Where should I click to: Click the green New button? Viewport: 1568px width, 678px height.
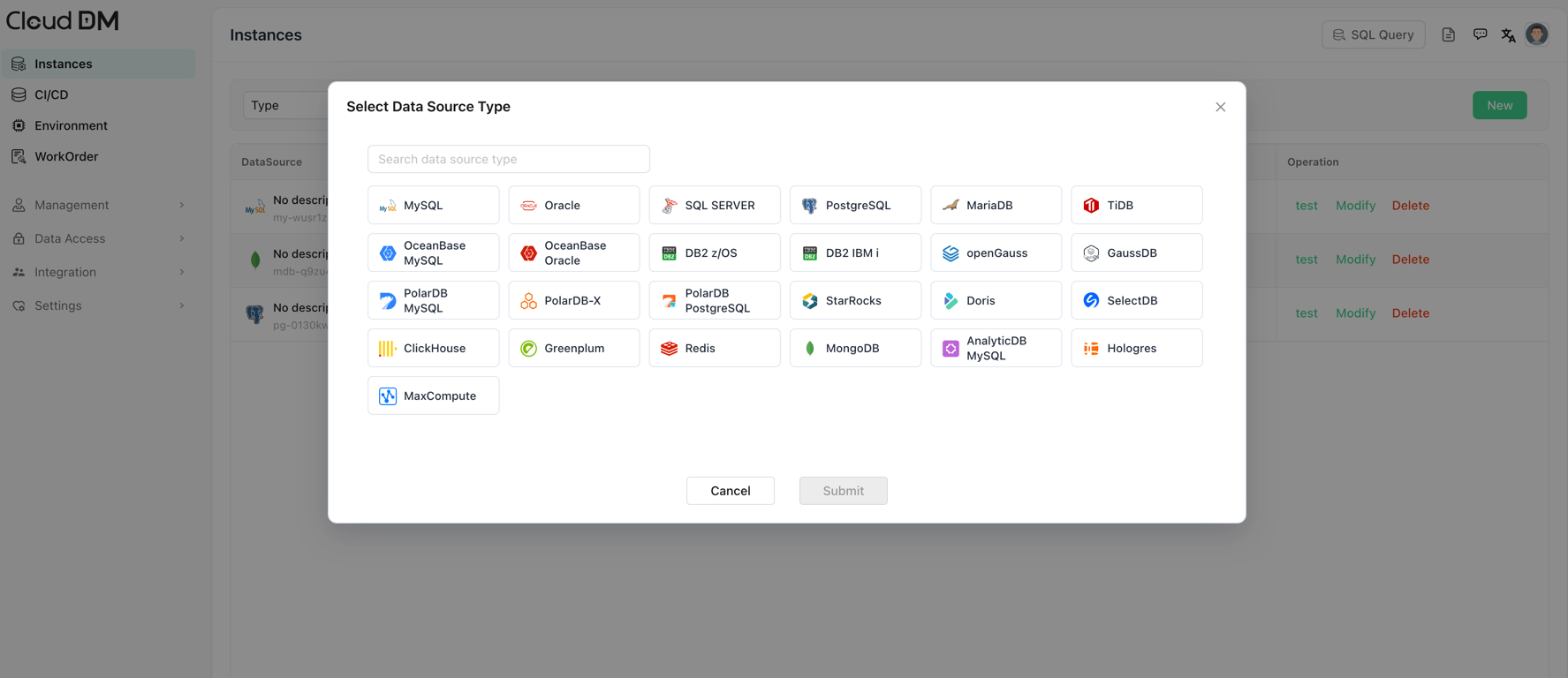(x=1500, y=105)
